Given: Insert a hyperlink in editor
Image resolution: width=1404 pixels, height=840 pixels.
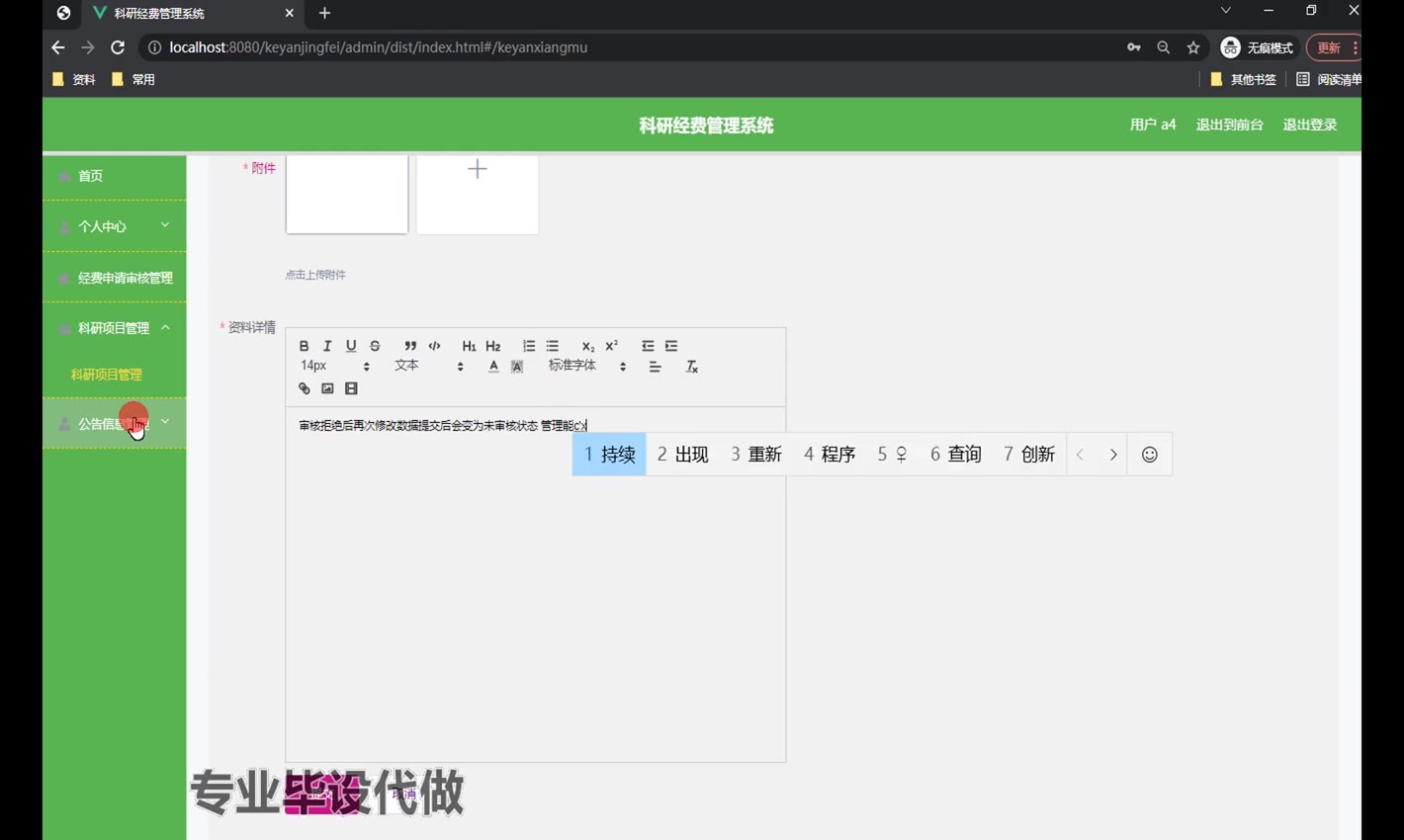Looking at the screenshot, I should tap(305, 388).
